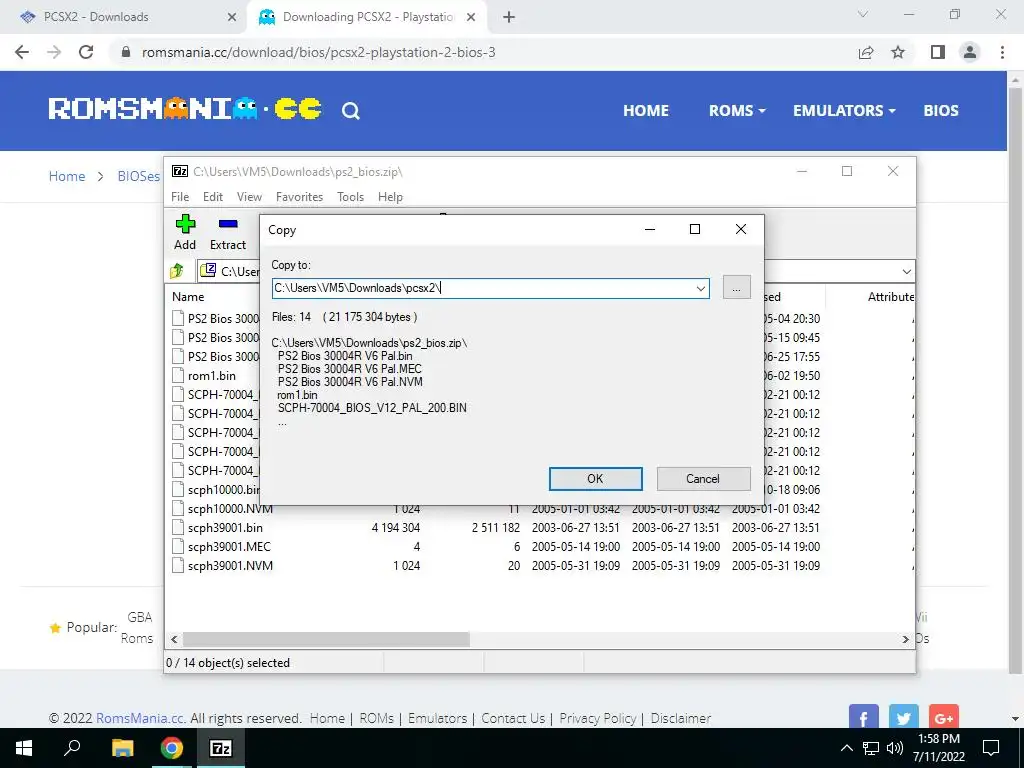Open the 7-Zip View menu
The width and height of the screenshot is (1024, 768).
point(249,197)
